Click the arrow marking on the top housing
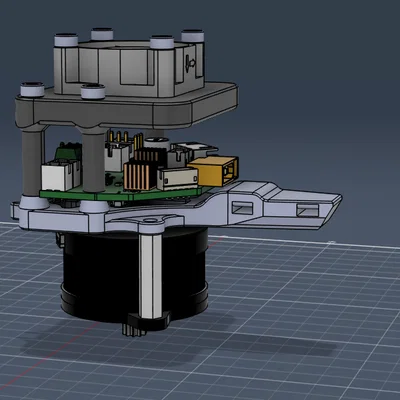This screenshot has height=400, width=400. (x=191, y=62)
